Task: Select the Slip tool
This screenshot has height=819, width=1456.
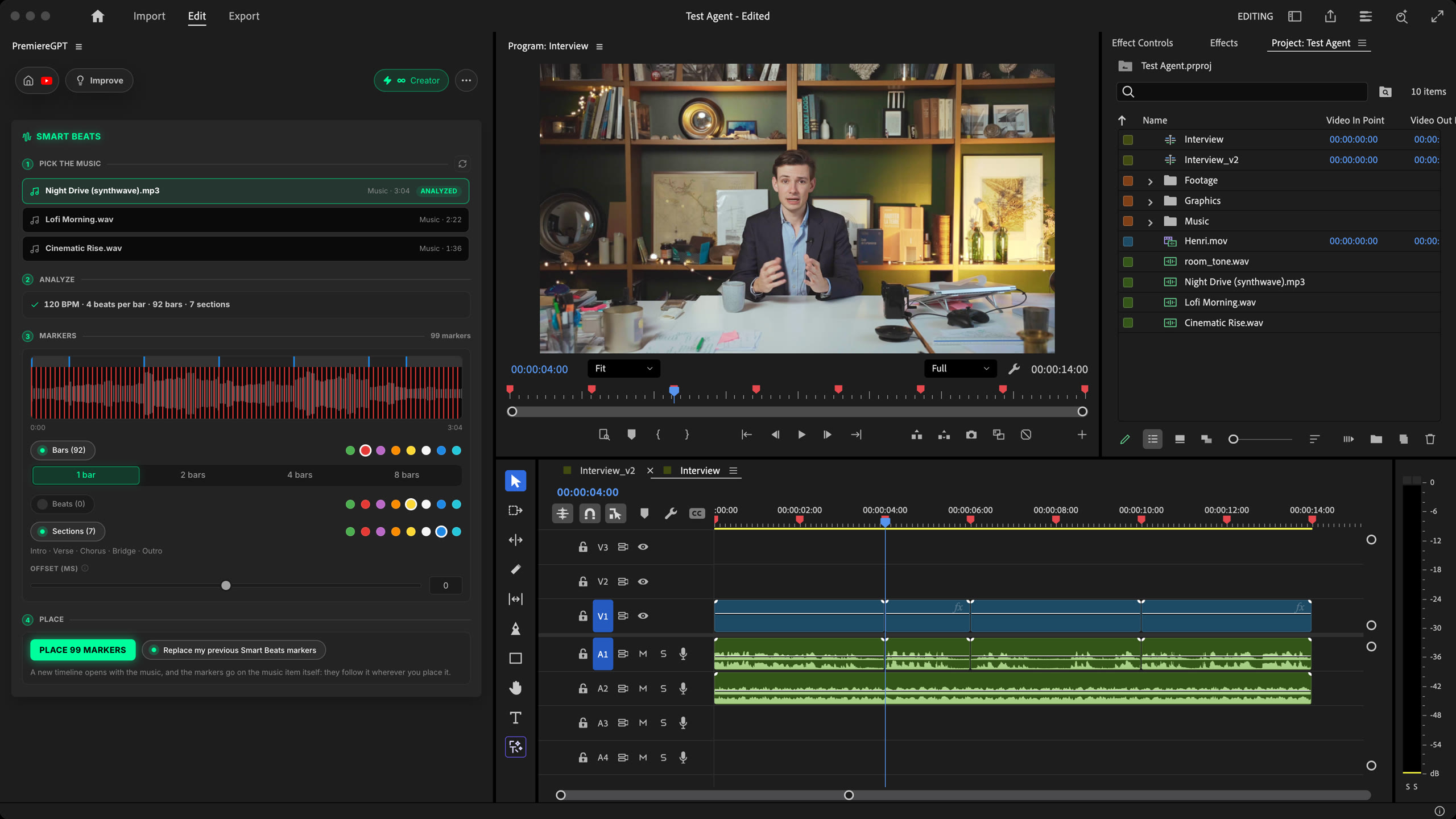Action: [515, 599]
